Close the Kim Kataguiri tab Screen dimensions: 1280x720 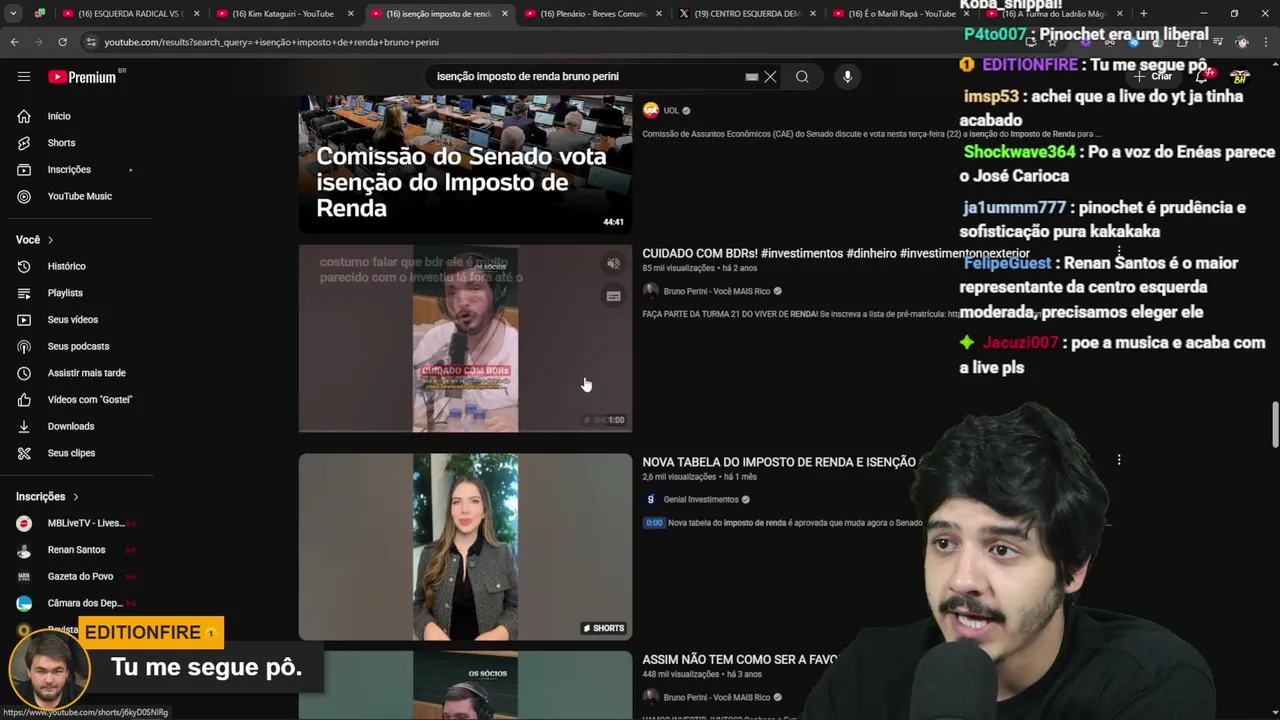[350, 14]
